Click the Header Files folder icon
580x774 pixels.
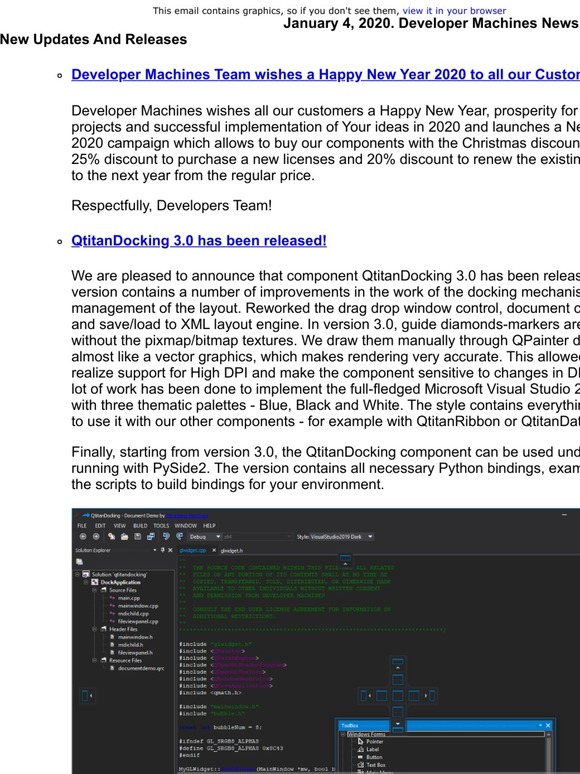[x=104, y=629]
